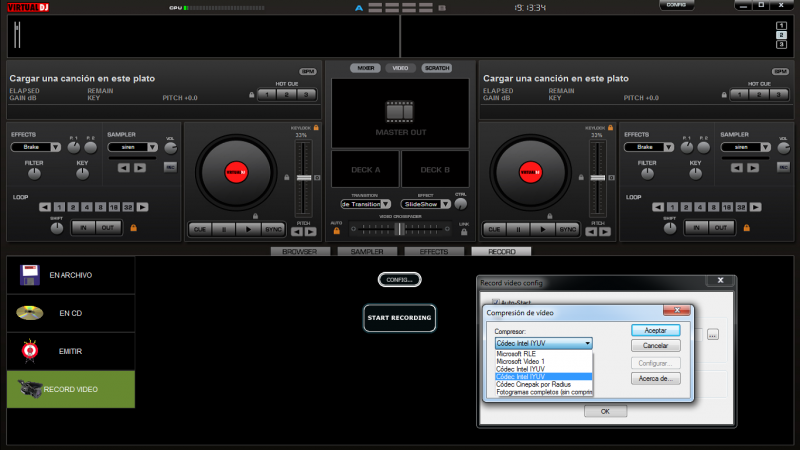Click the left deck keylock padlock icon
This screenshot has height=450, width=800.
(x=316, y=128)
